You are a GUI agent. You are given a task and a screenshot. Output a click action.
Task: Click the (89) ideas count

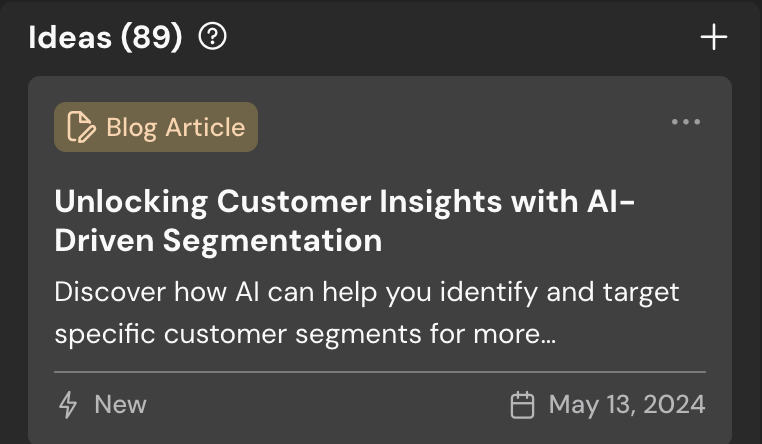coord(151,38)
